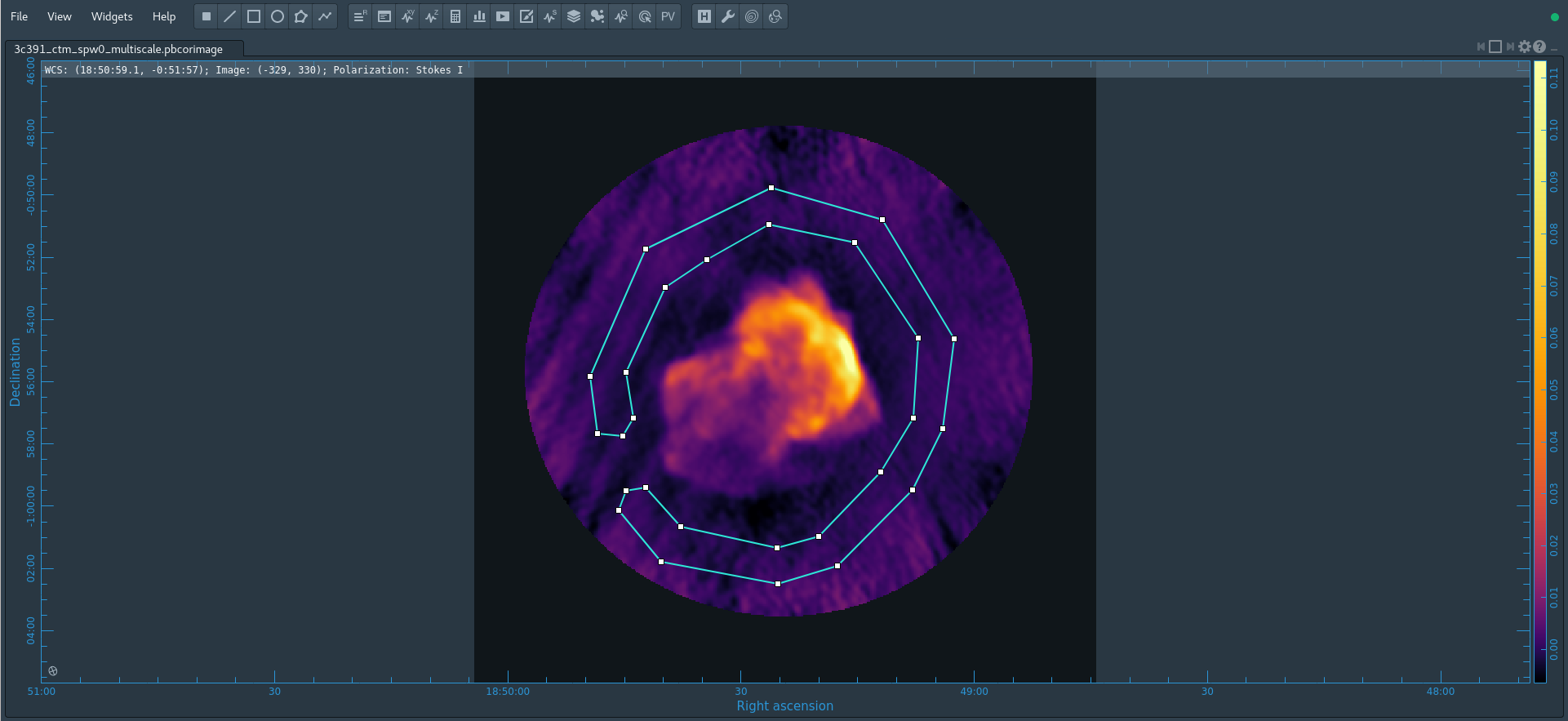1568x721 pixels.
Task: Go to next image page arrow
Action: [x=1510, y=47]
